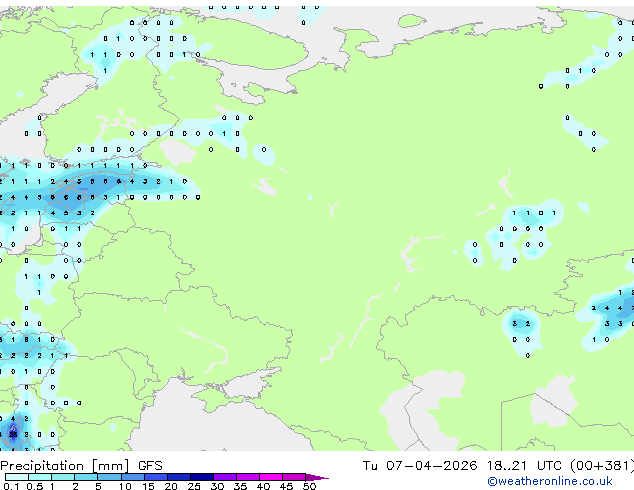634x490 pixels.
Task: Open the weatheronline.co.uk copyright link
Action: click(549, 481)
